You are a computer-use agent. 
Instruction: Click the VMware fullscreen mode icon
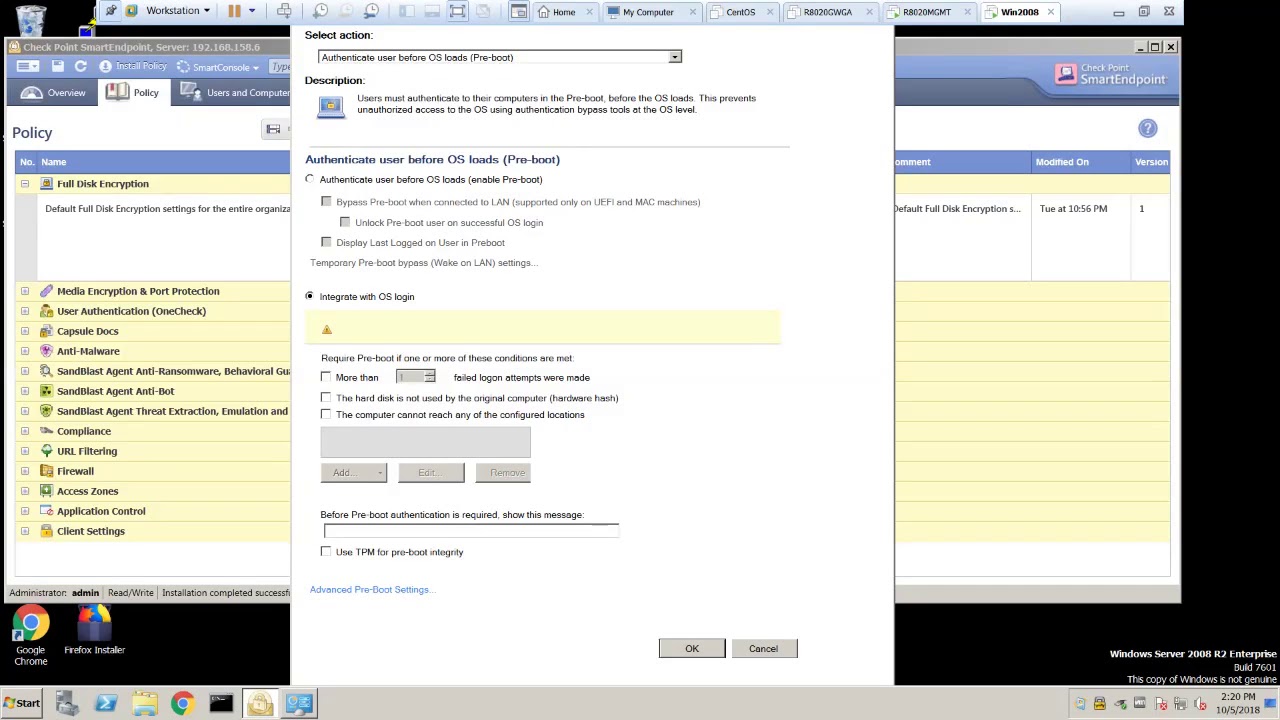[457, 11]
